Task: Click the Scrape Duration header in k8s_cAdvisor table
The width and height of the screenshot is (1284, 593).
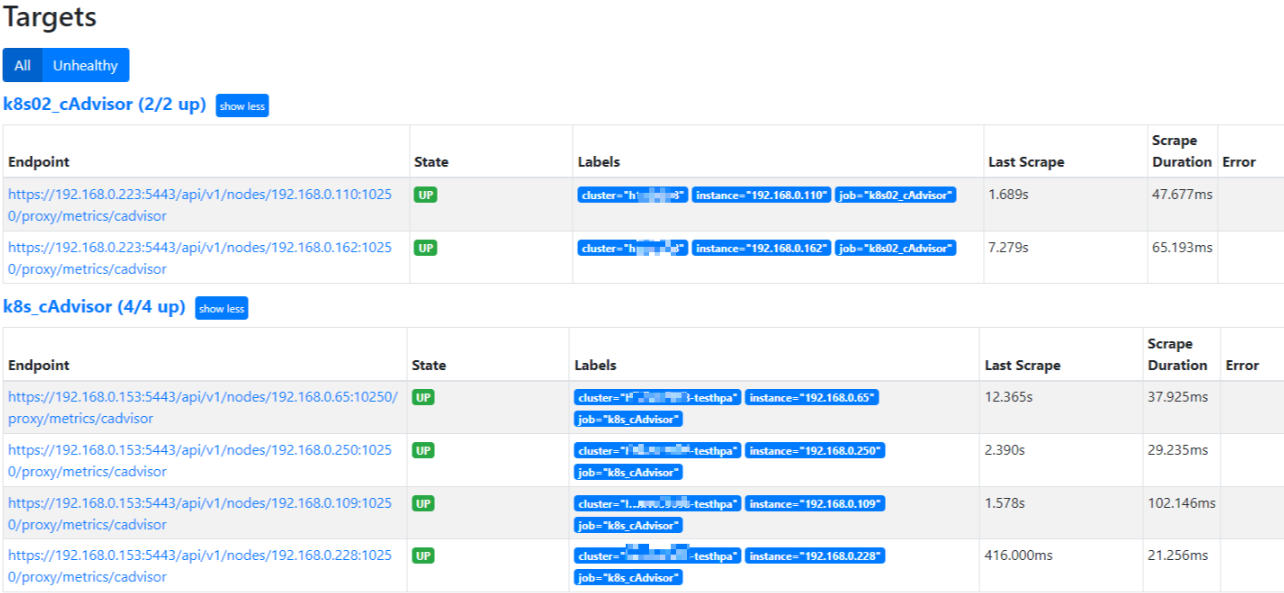Action: 1178,354
